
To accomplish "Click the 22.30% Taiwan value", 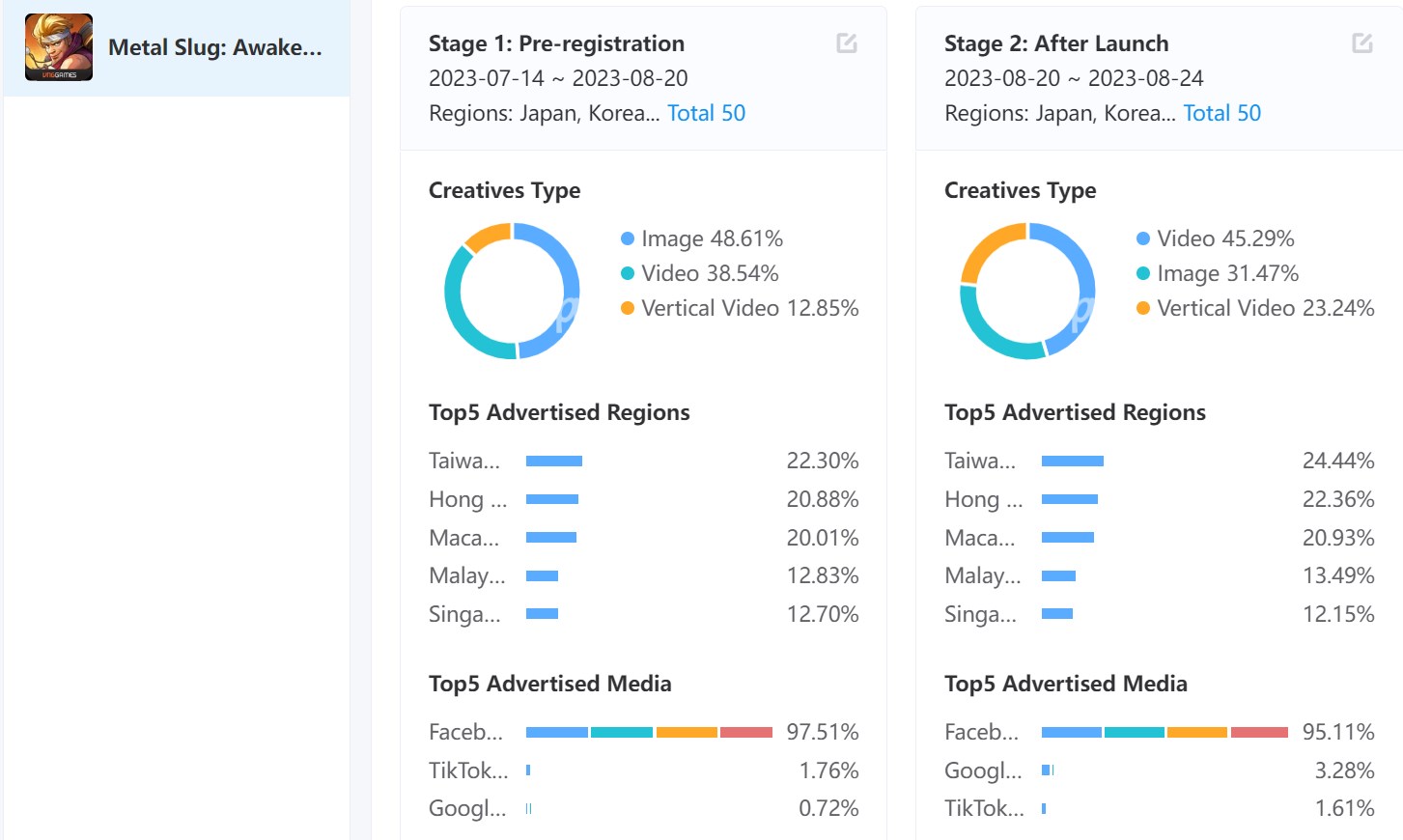I will pyautogui.click(x=823, y=461).
